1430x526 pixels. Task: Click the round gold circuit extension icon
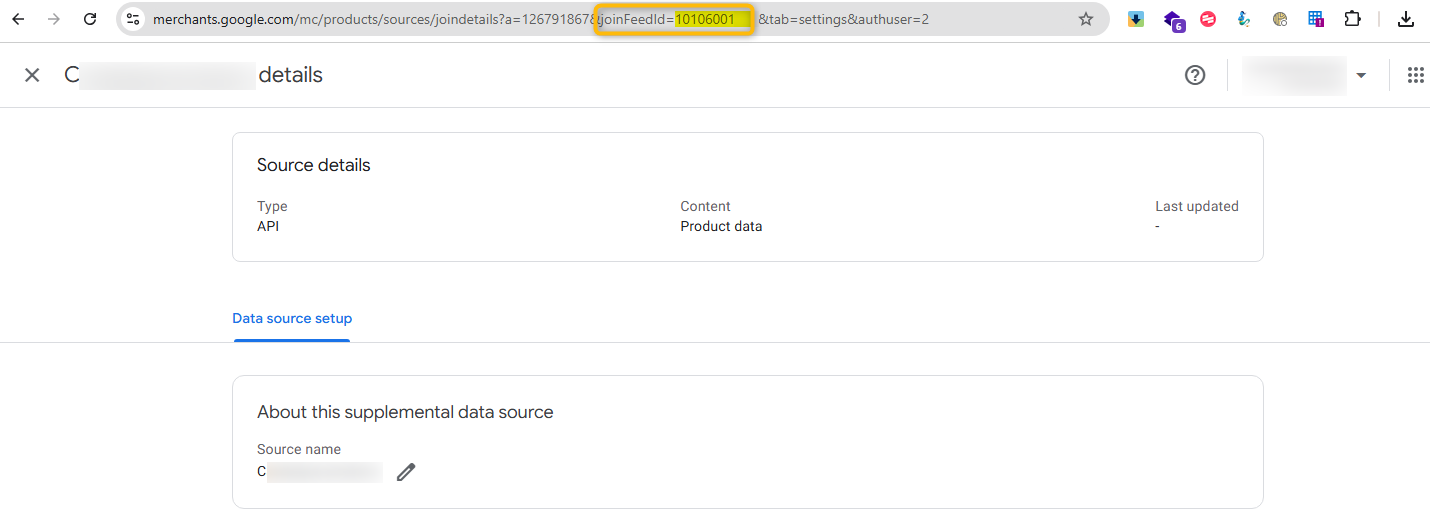[1279, 19]
